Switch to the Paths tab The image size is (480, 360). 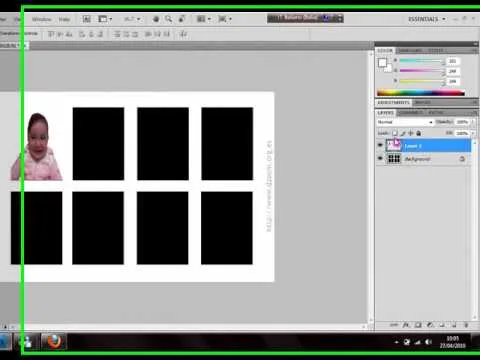(x=436, y=113)
